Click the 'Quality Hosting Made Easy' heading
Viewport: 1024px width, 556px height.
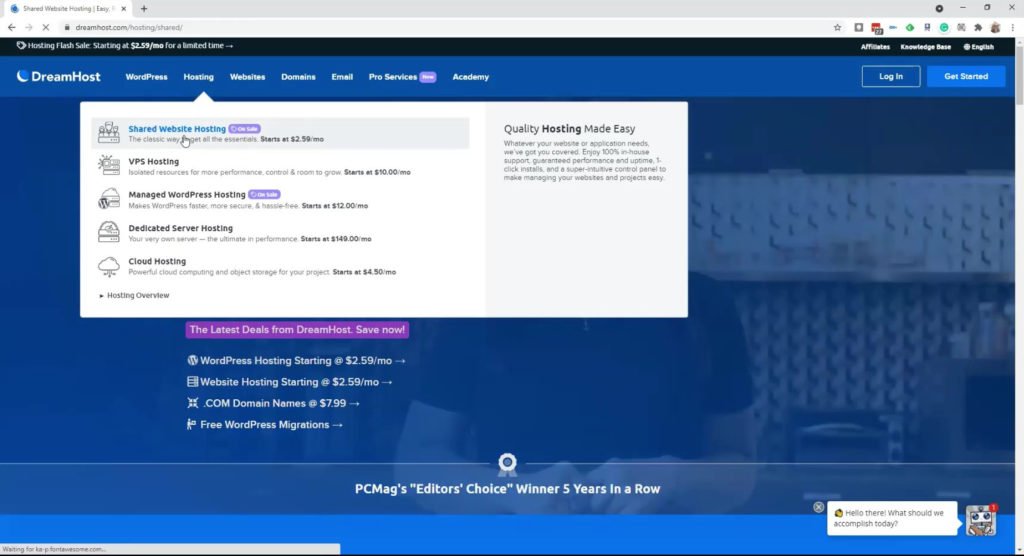click(x=569, y=129)
